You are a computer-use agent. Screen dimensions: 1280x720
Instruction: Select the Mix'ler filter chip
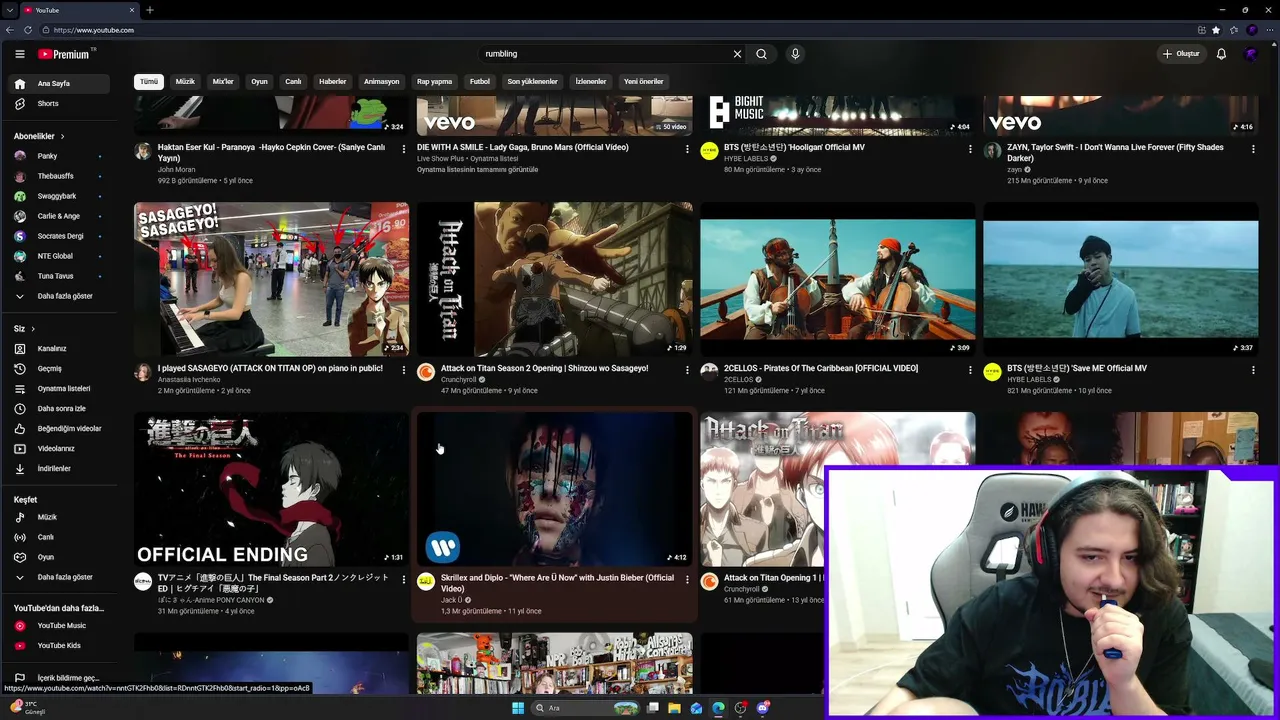pos(223,82)
